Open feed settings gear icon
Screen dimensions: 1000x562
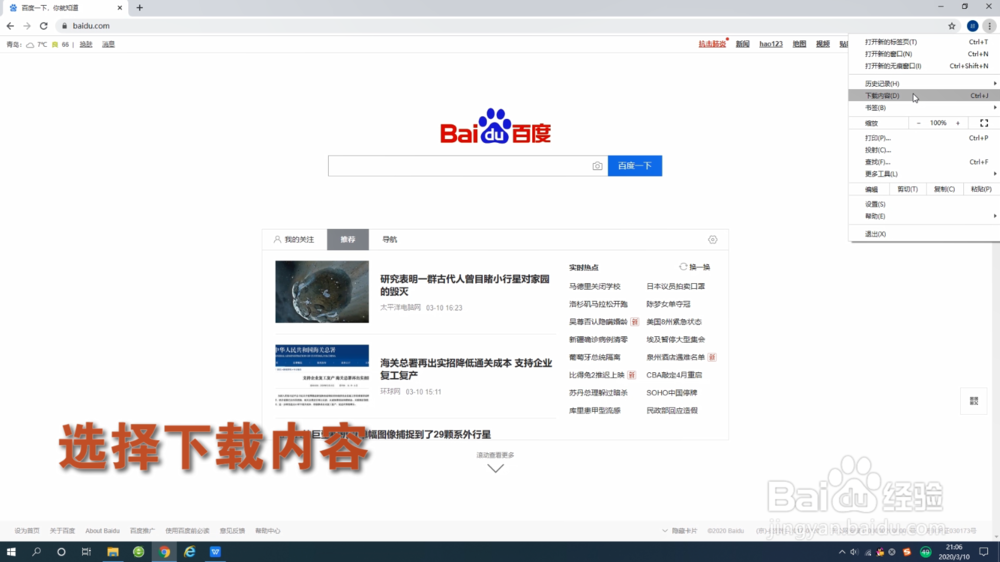712,240
